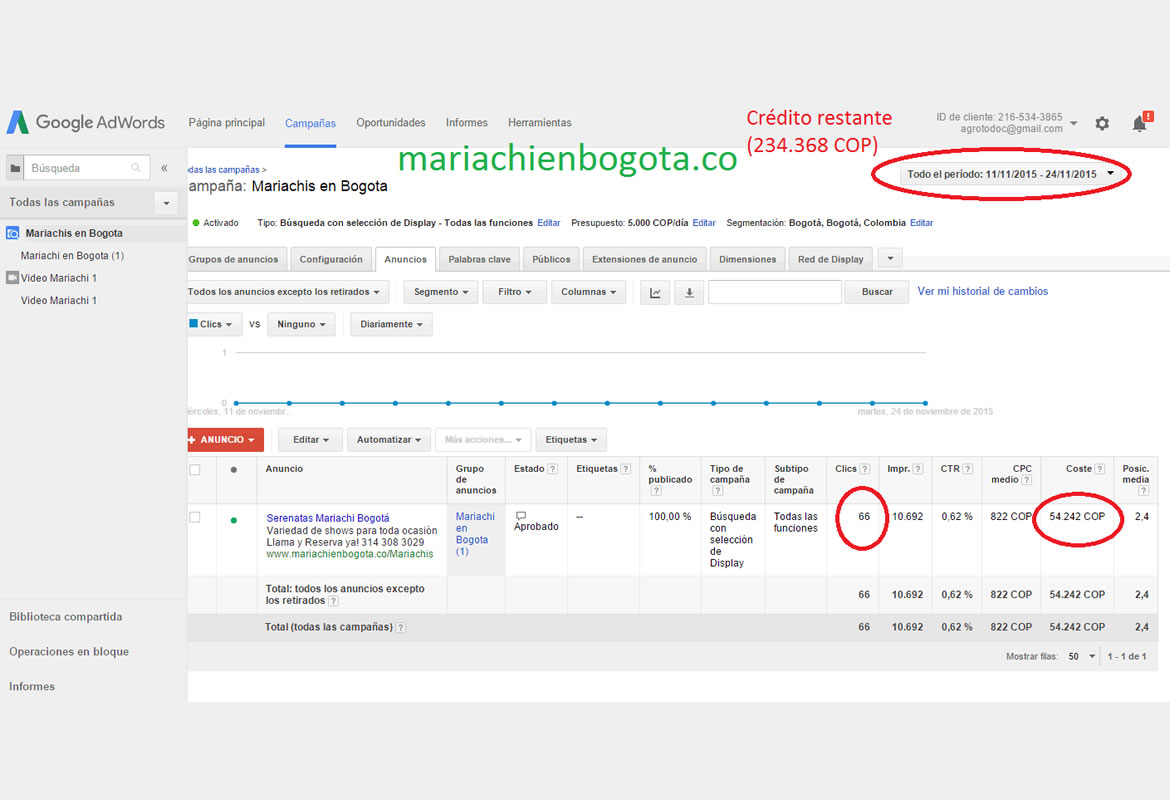The width and height of the screenshot is (1170, 800).
Task: Collapse the sidebar with double chevron
Action: pos(164,168)
